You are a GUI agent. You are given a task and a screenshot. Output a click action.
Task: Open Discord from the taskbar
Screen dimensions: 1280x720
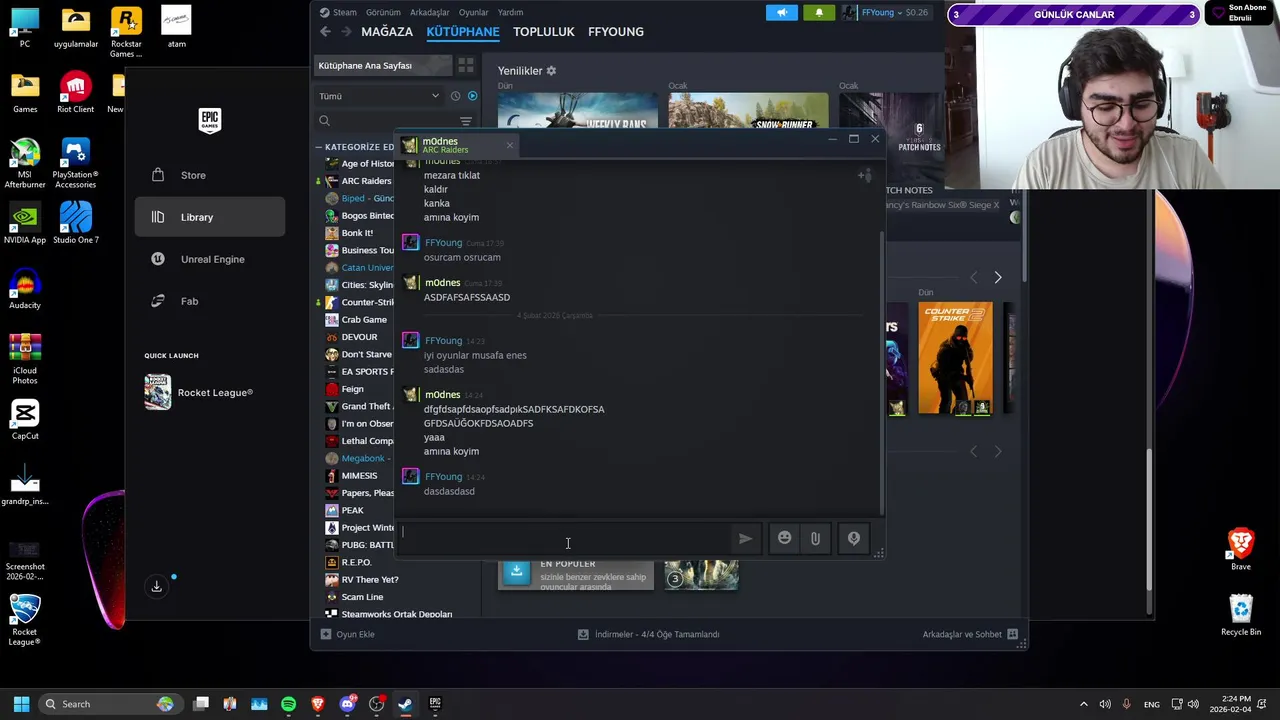click(347, 704)
